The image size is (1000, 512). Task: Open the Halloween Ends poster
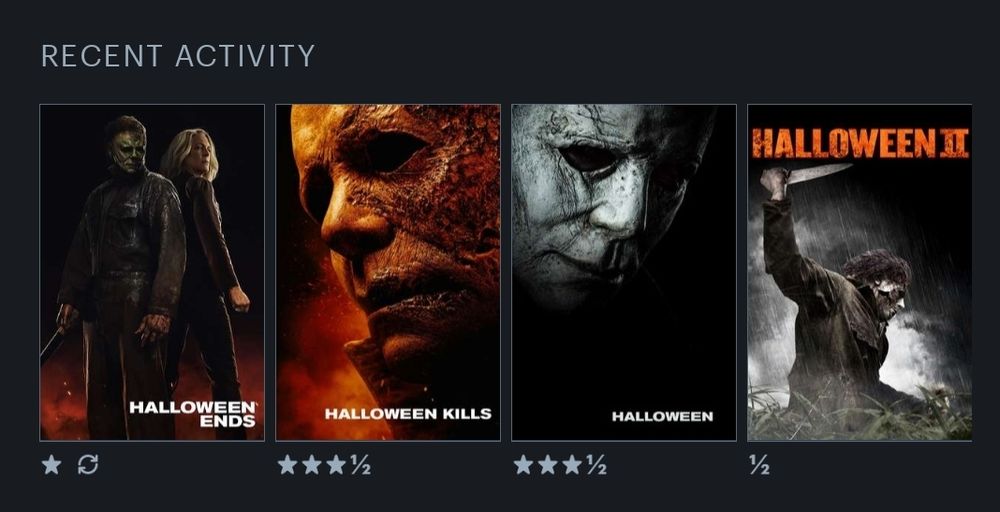pos(152,272)
